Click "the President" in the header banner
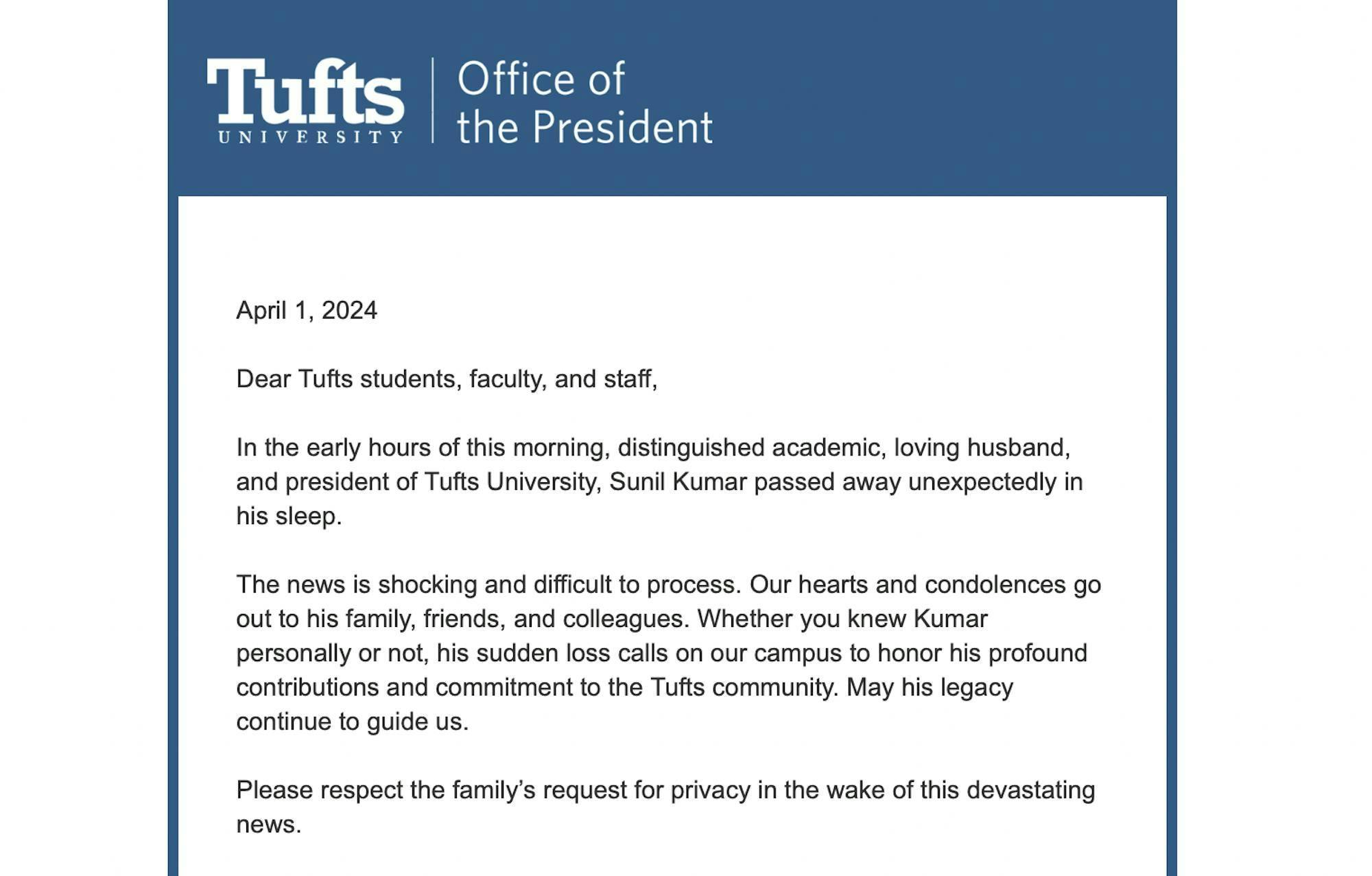 584,128
